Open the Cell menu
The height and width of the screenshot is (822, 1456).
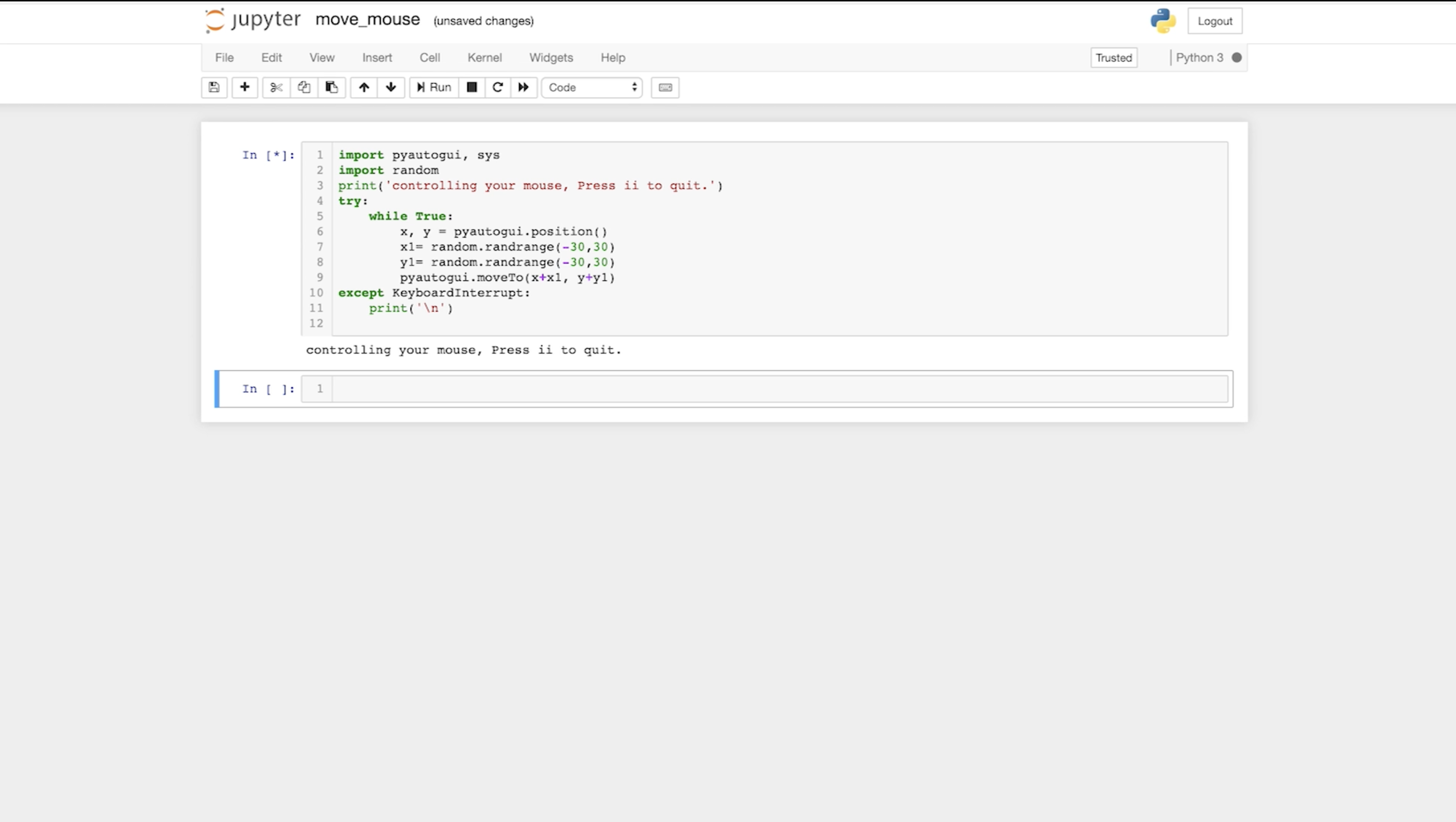(430, 58)
